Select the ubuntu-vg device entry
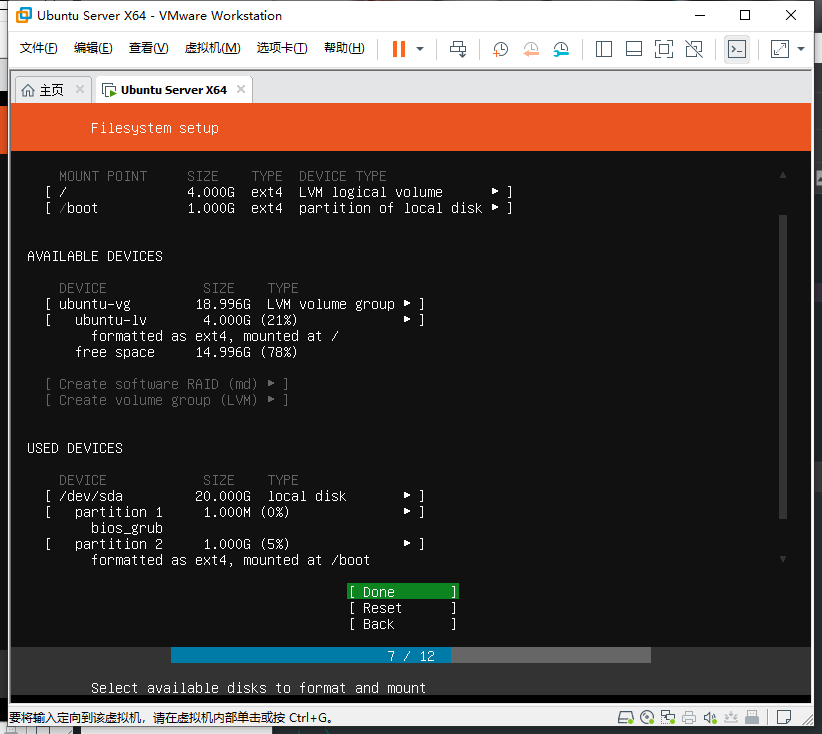Screen dimensions: 822x734 tap(235, 304)
